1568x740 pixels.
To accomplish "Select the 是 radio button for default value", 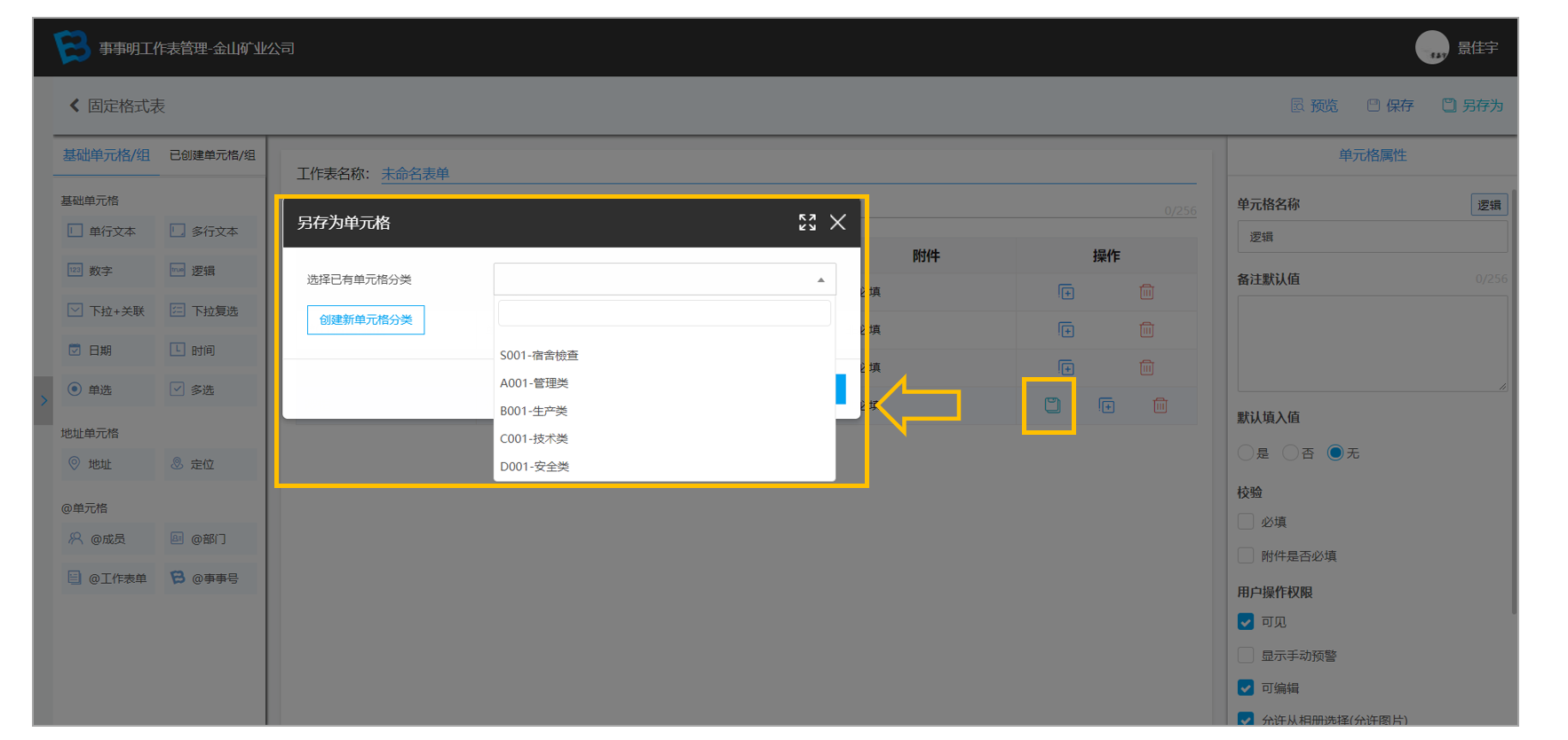I will point(1246,453).
